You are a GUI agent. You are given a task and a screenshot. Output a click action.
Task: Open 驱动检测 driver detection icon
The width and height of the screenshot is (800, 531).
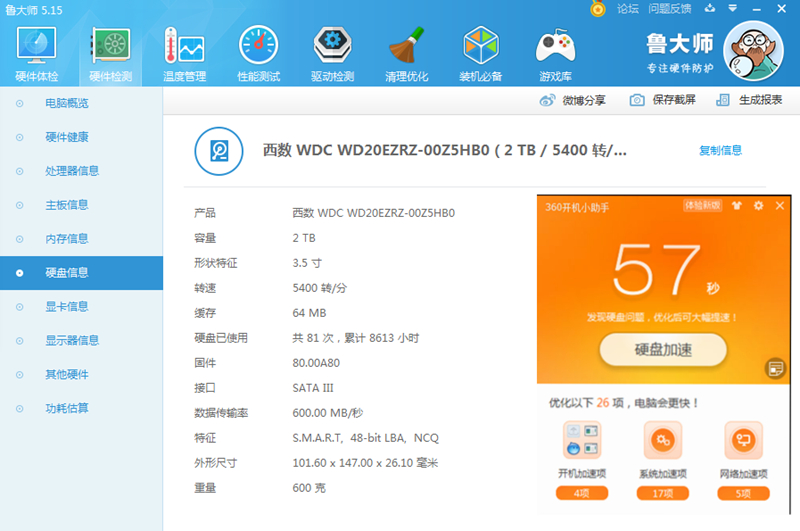333,54
